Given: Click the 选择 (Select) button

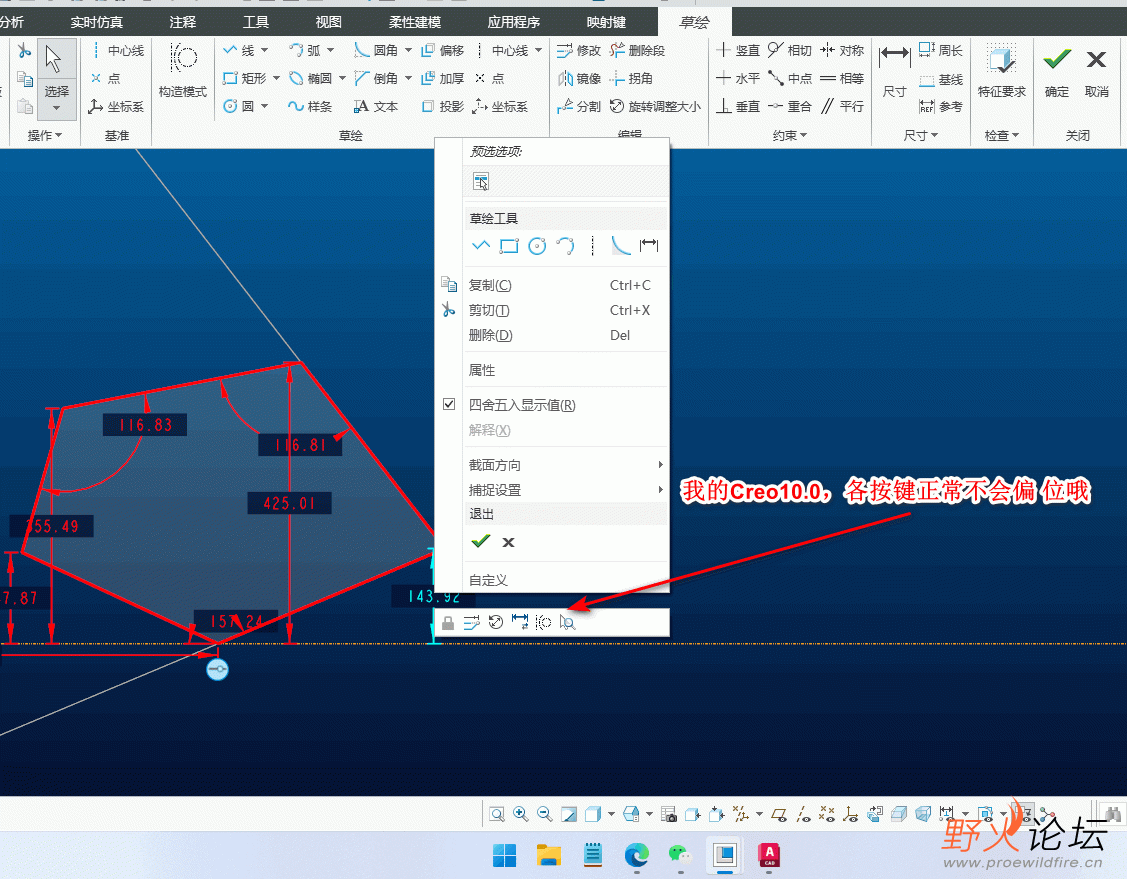Looking at the screenshot, I should pyautogui.click(x=56, y=79).
